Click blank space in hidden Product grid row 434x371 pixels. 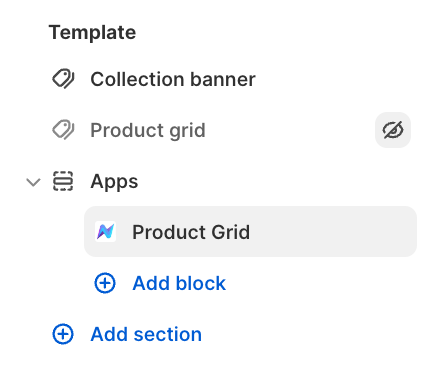pyautogui.click(x=290, y=130)
